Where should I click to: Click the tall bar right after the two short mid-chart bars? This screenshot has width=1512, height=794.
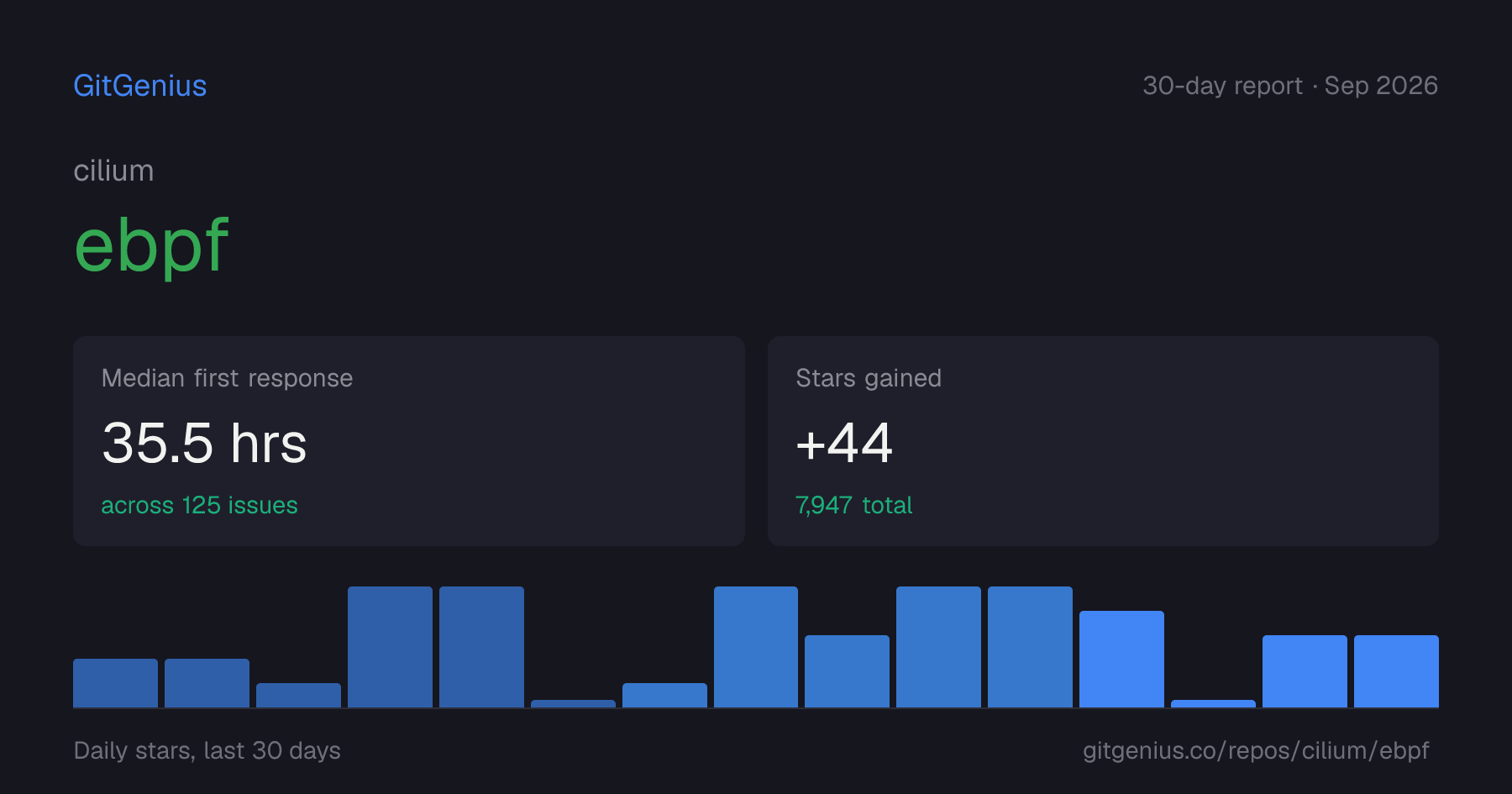click(756, 647)
